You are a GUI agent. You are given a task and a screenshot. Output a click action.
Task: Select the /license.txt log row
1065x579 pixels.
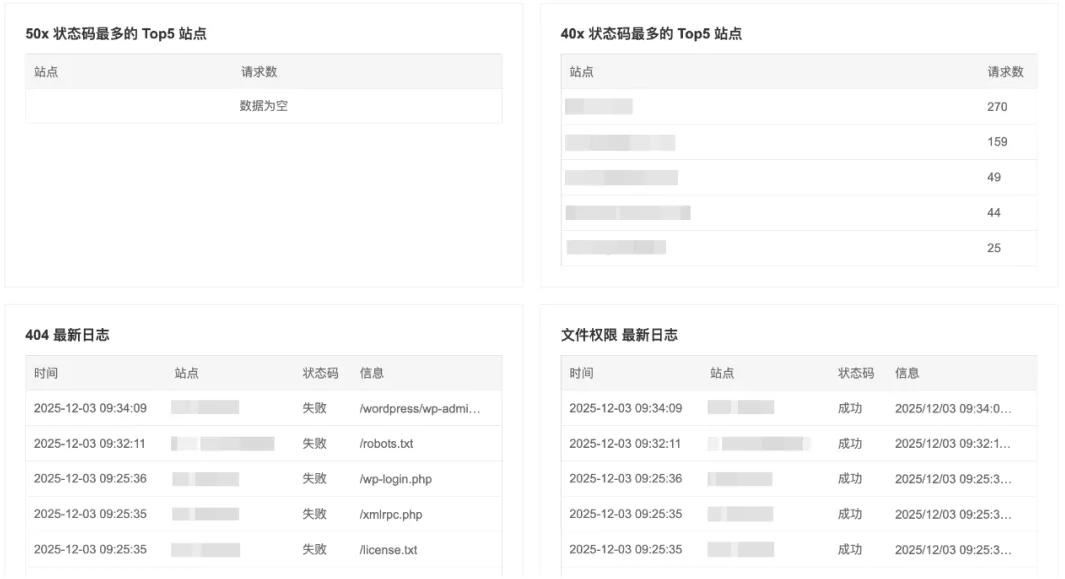[388, 549]
